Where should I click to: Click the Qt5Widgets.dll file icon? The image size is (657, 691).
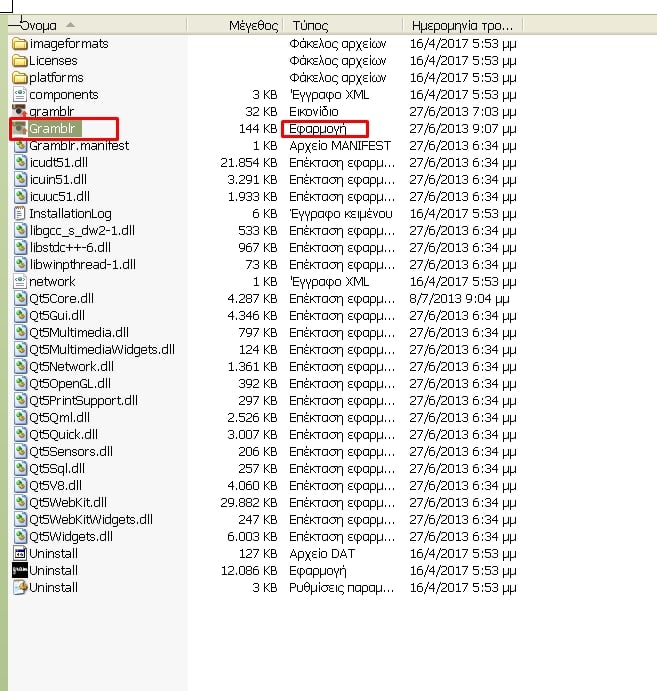[x=20, y=537]
